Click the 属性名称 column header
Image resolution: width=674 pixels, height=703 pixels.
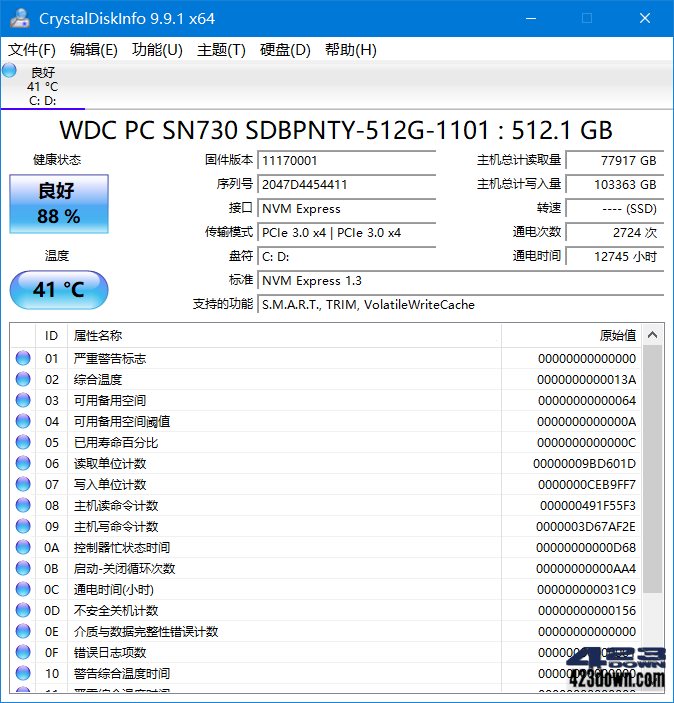coord(284,335)
